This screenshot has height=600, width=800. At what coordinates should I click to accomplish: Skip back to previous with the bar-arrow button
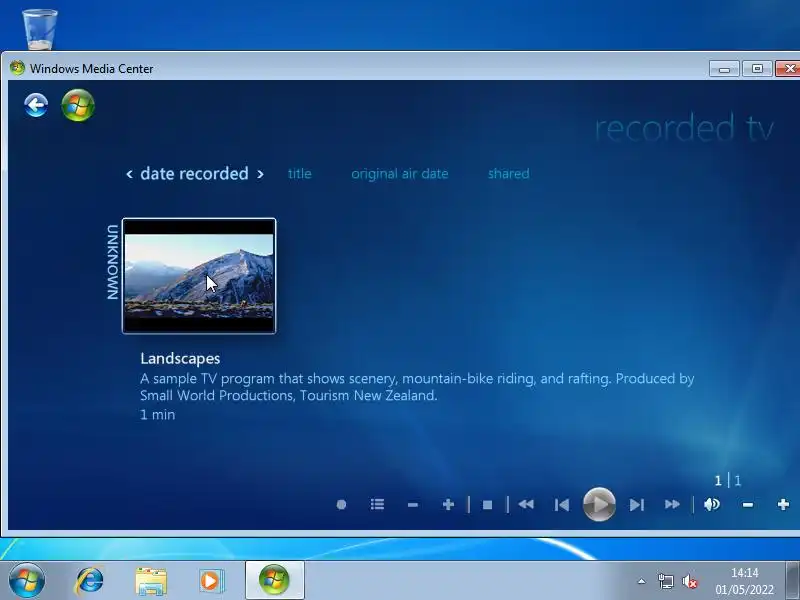pyautogui.click(x=562, y=505)
